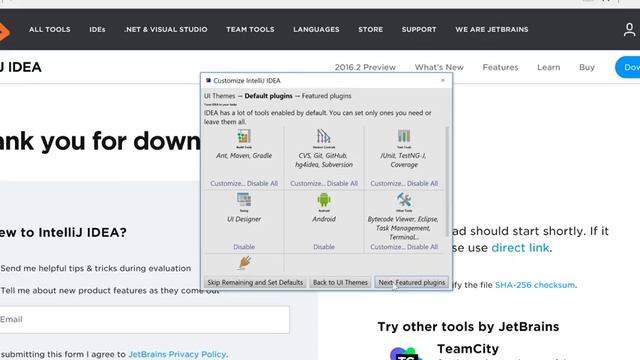Click the Customize IntelliJ IDEA title bar icon

pyautogui.click(x=208, y=80)
